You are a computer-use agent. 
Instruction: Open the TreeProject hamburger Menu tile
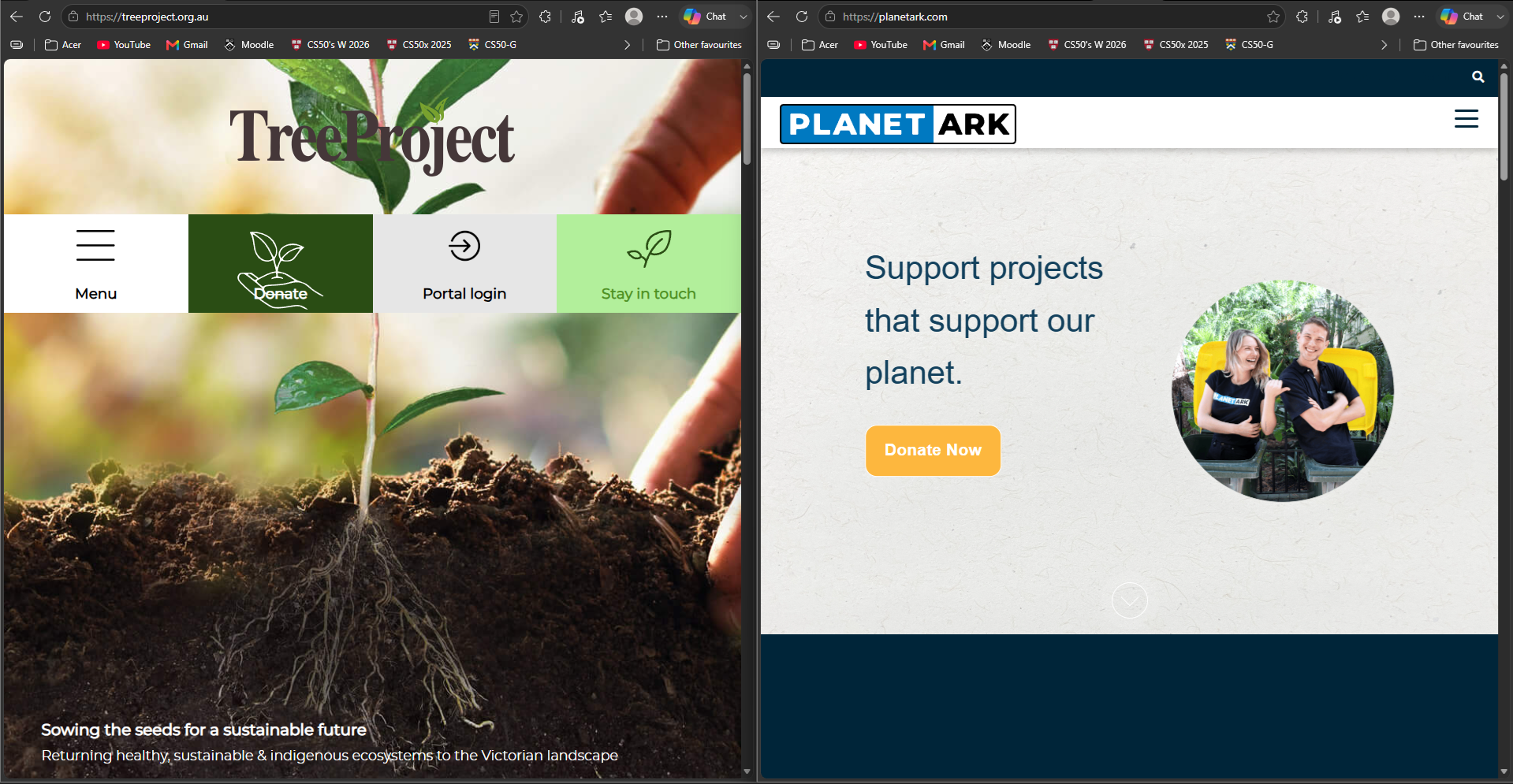96,263
